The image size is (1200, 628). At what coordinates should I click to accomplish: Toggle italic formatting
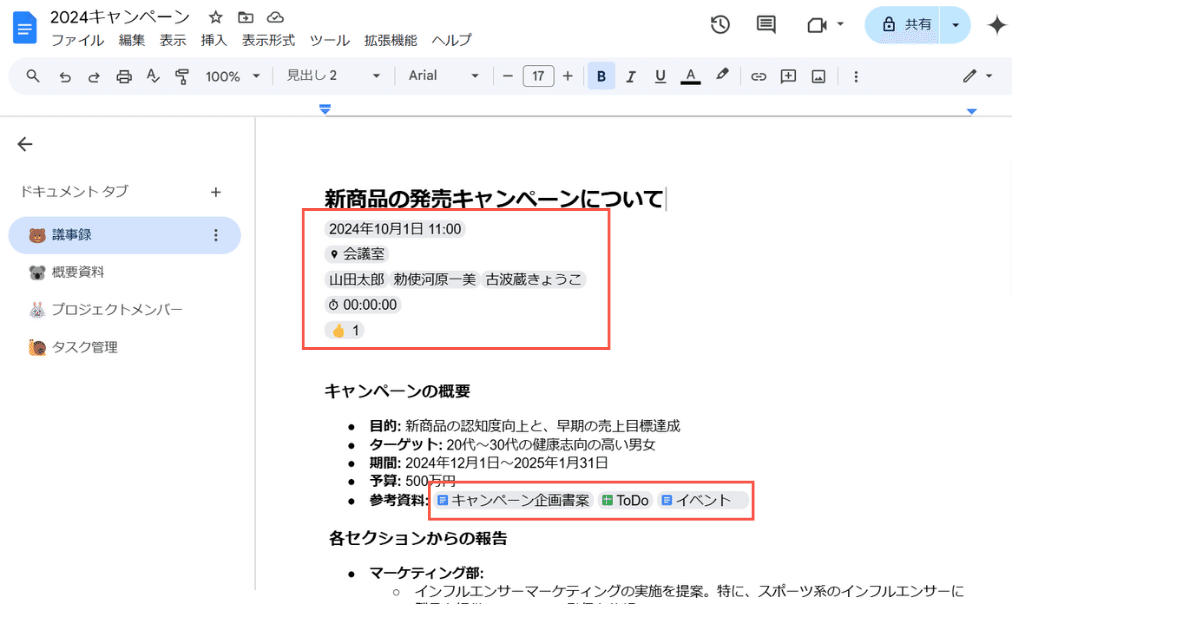pos(631,76)
